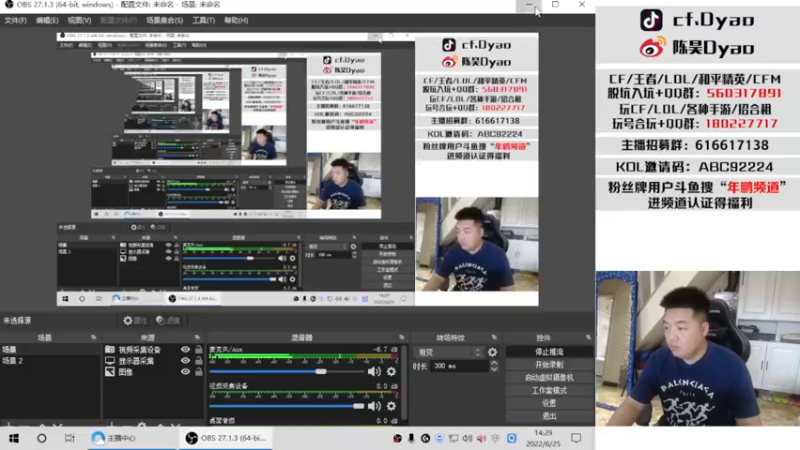The image size is (800, 450).
Task: Select the 显示器采集 source row
Action: (154, 361)
